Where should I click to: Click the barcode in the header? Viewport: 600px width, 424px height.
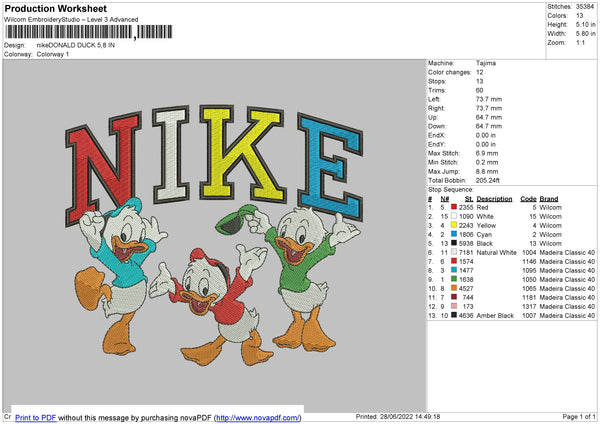pos(88,32)
